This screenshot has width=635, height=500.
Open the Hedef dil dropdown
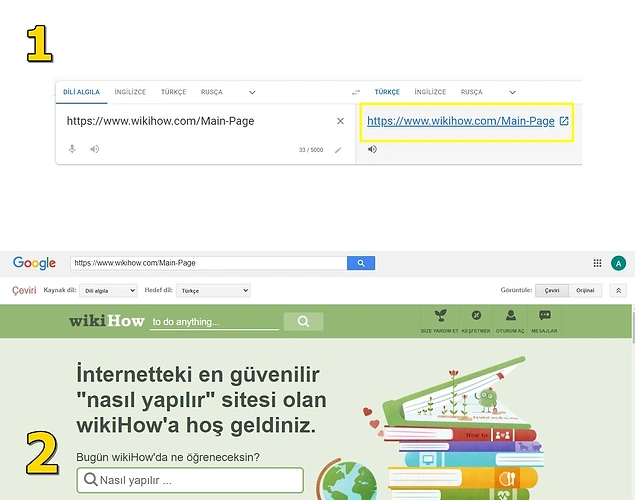point(213,290)
